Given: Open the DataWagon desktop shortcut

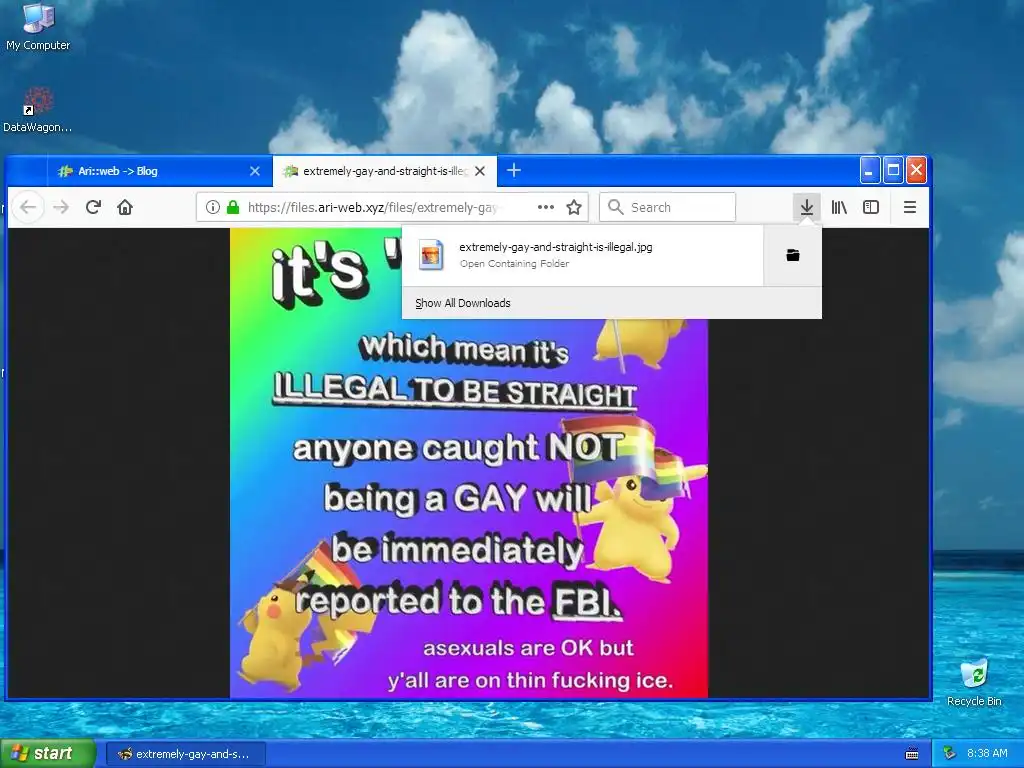Looking at the screenshot, I should pyautogui.click(x=37, y=110).
